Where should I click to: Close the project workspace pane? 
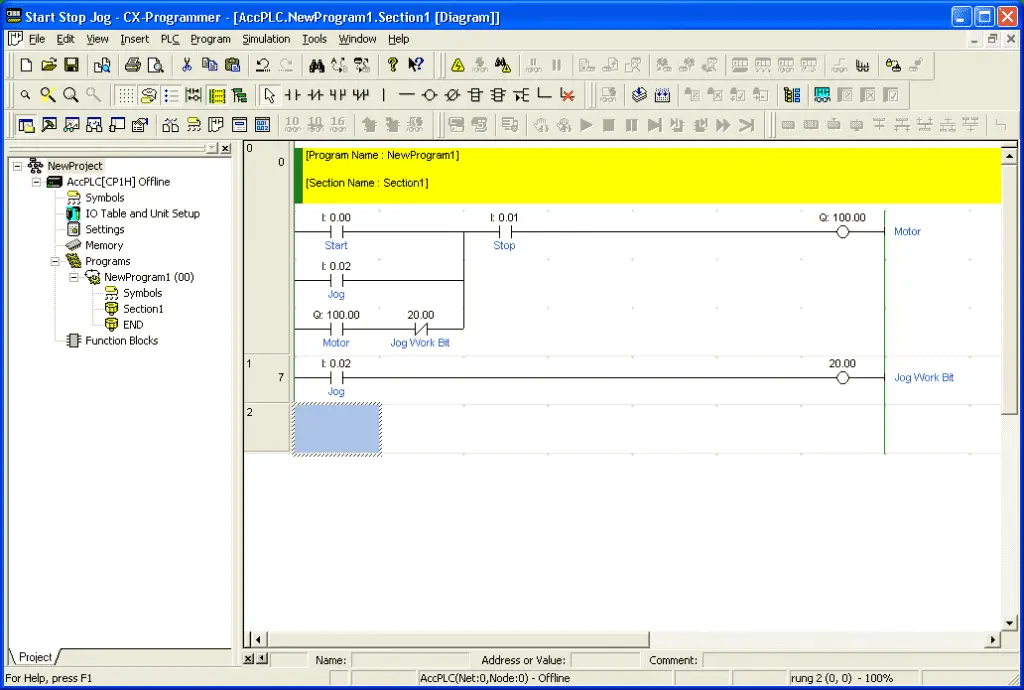(225, 148)
